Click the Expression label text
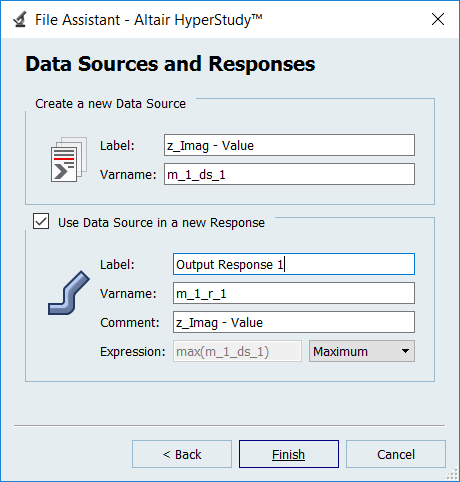 133,351
